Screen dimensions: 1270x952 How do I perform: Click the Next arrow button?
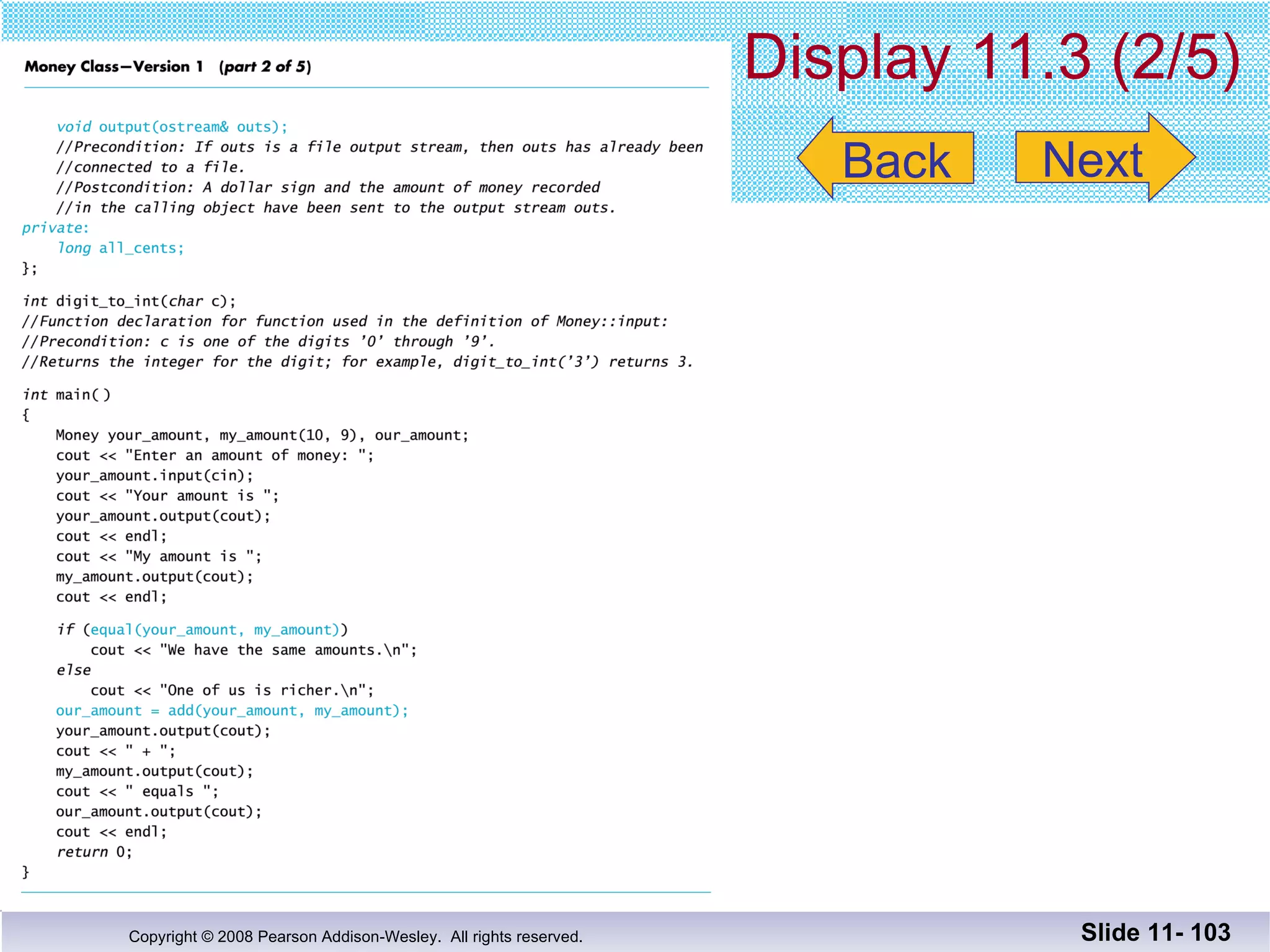coord(1105,157)
